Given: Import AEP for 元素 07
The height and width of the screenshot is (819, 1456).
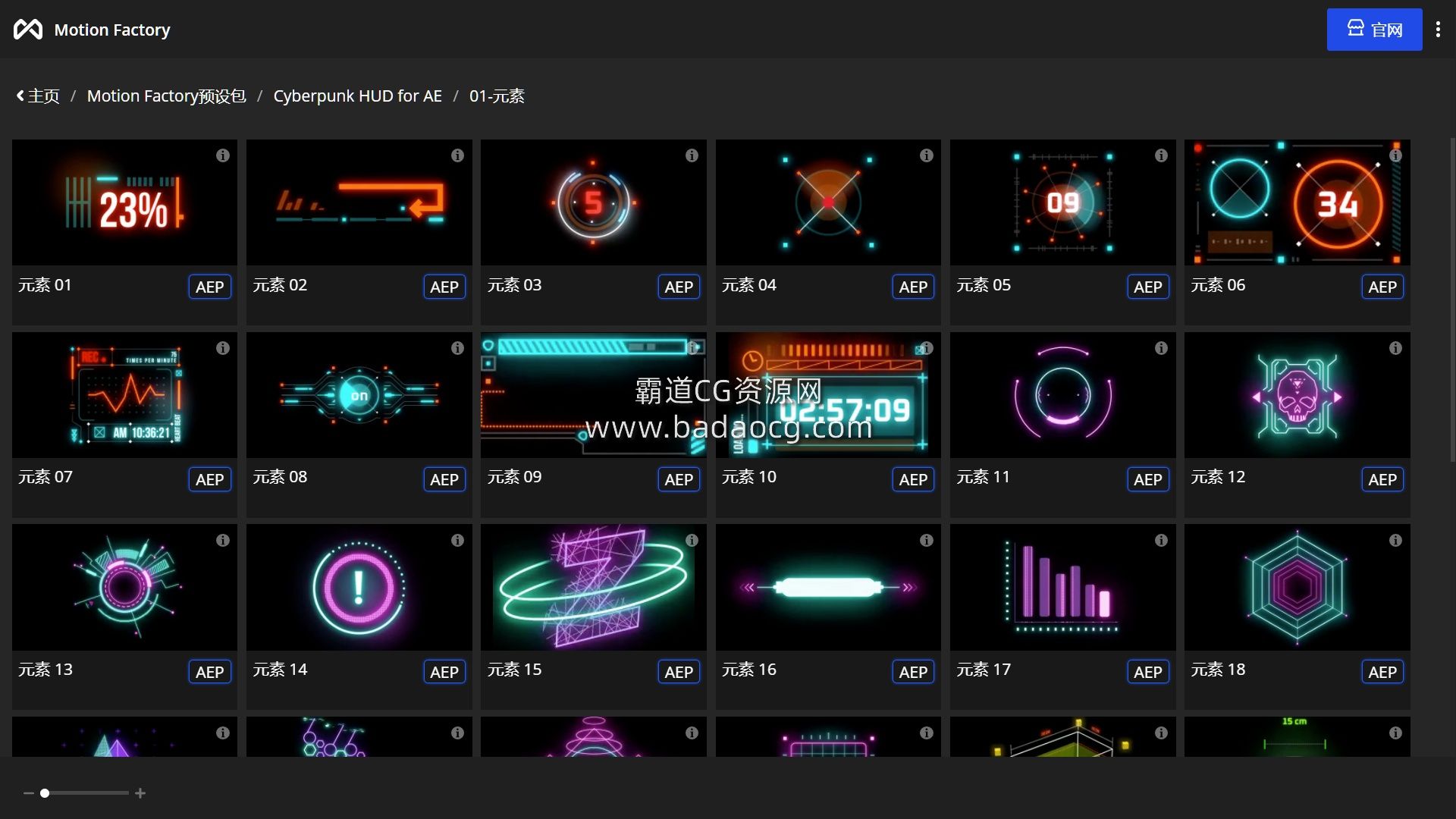Looking at the screenshot, I should point(209,479).
